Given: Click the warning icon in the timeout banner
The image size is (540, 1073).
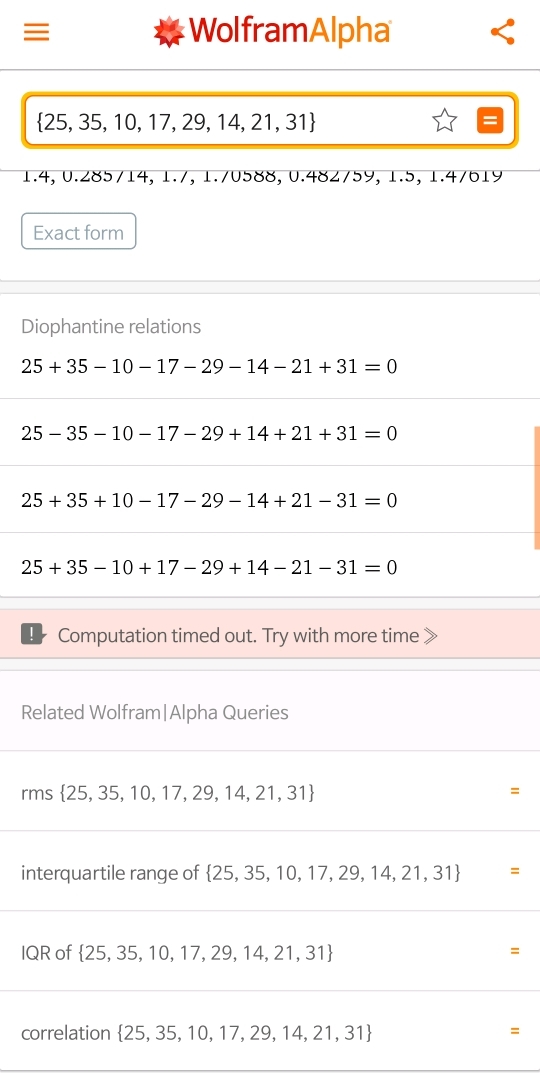Looking at the screenshot, I should click(x=33, y=634).
